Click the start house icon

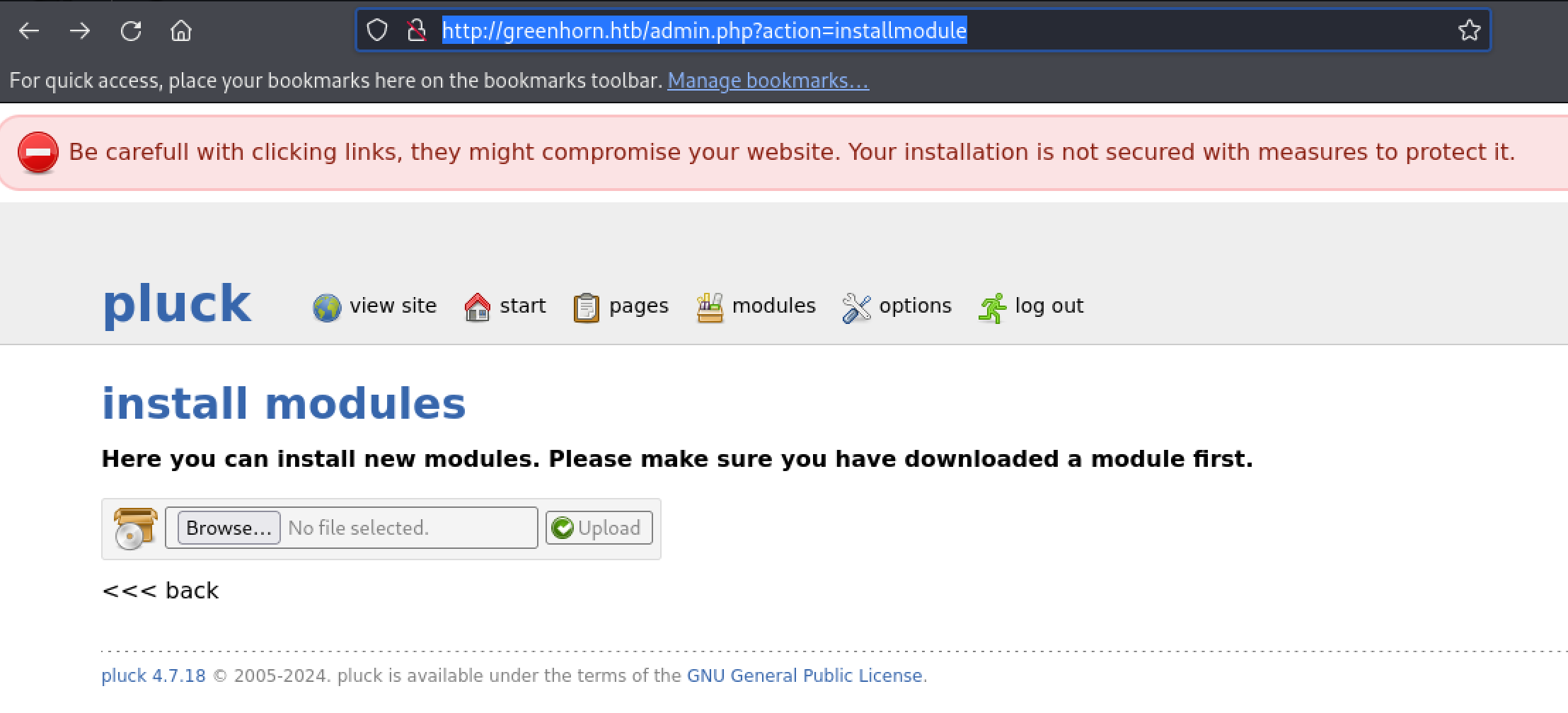[x=478, y=308]
